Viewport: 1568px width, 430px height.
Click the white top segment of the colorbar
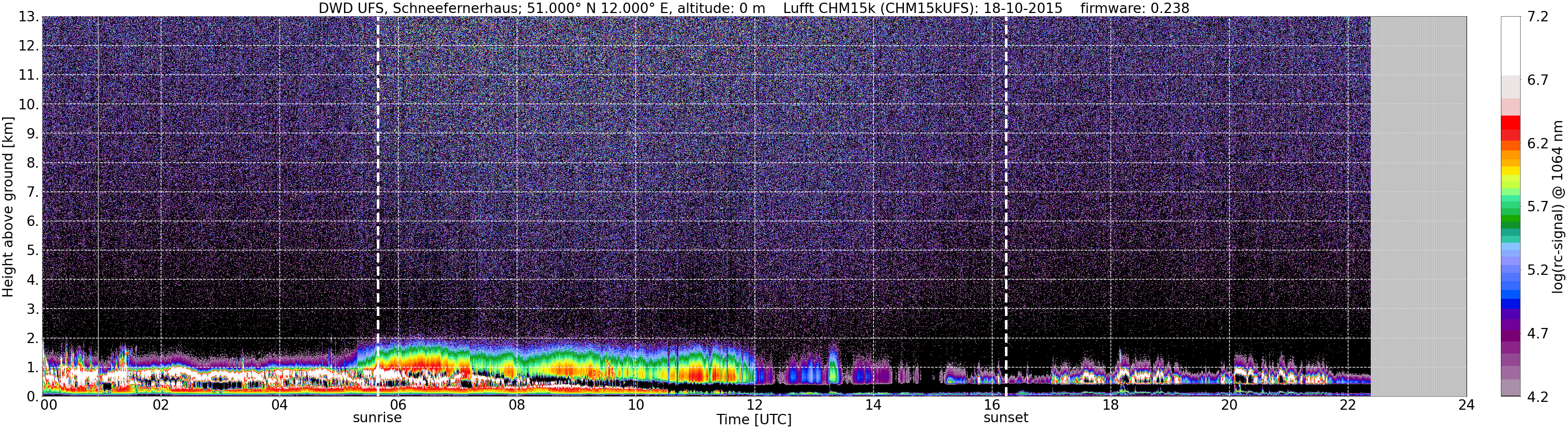point(1510,46)
